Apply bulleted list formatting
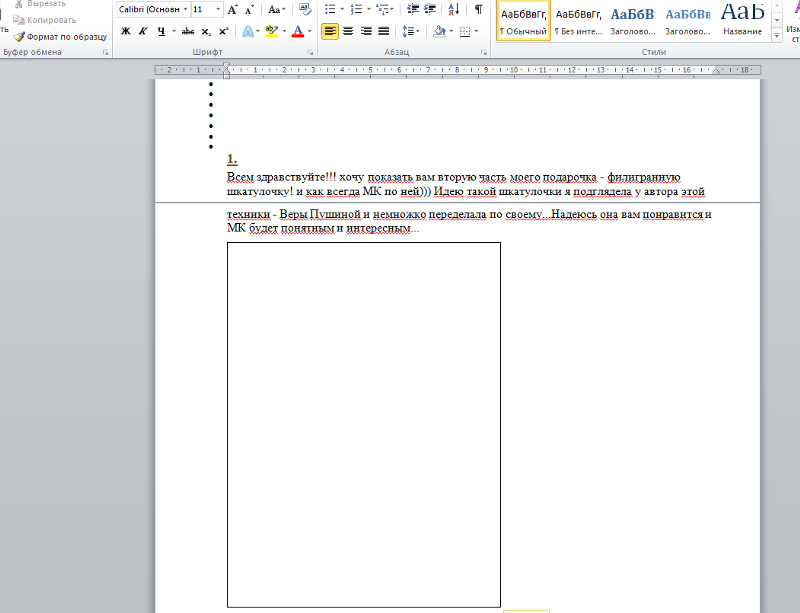 tap(330, 9)
